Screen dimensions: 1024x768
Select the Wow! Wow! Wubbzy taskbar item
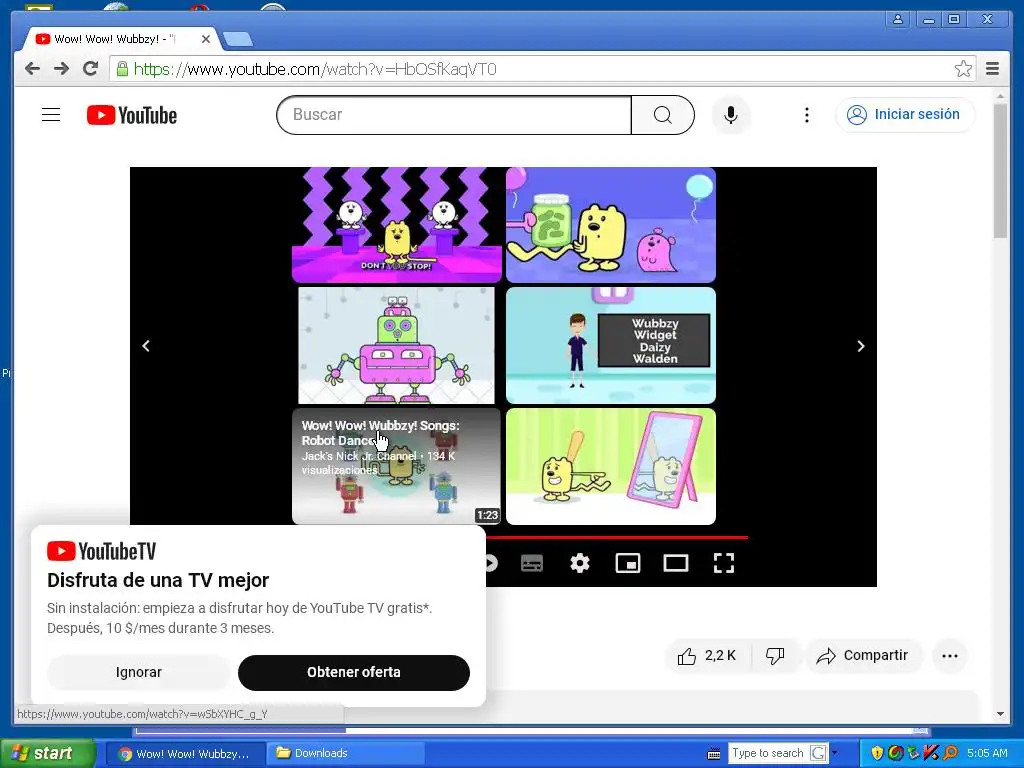185,753
